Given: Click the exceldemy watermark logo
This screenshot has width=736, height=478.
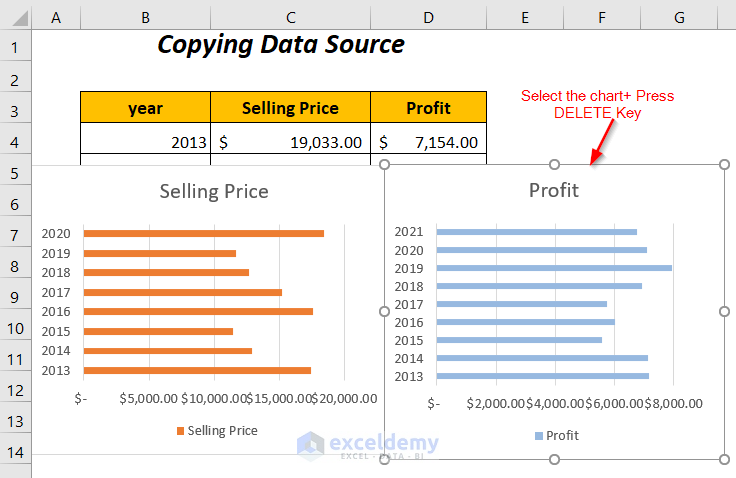Looking at the screenshot, I should (x=310, y=443).
